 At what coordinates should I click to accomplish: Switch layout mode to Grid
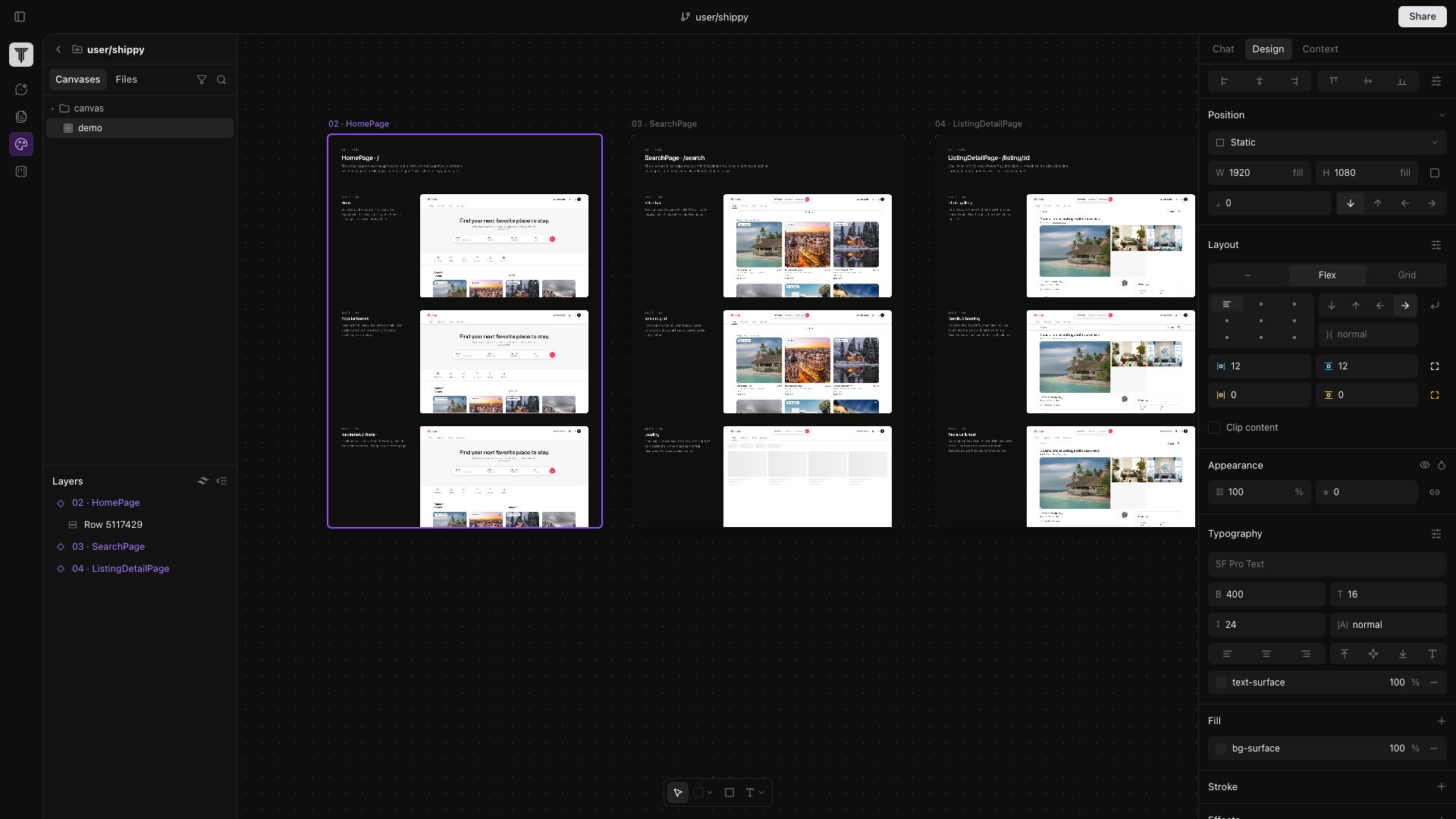(1407, 275)
